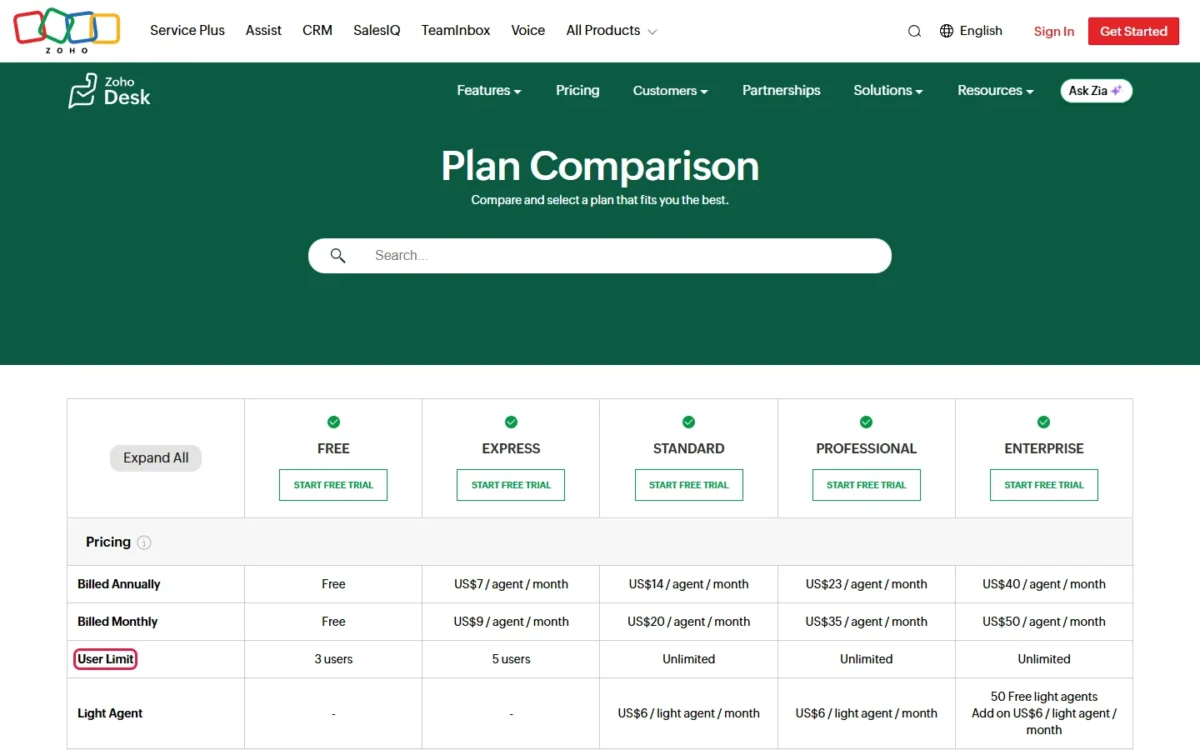Go to Service Plus product

click(187, 31)
